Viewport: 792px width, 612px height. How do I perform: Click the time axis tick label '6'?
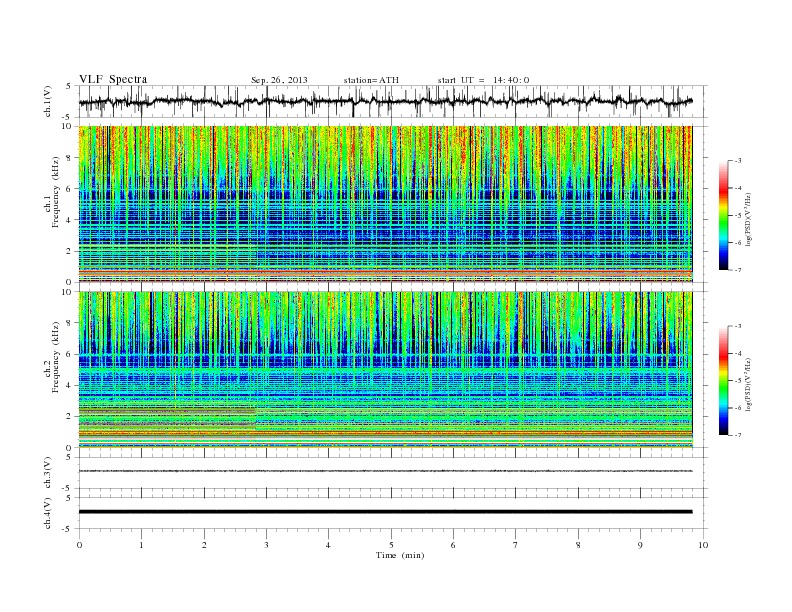click(x=453, y=545)
